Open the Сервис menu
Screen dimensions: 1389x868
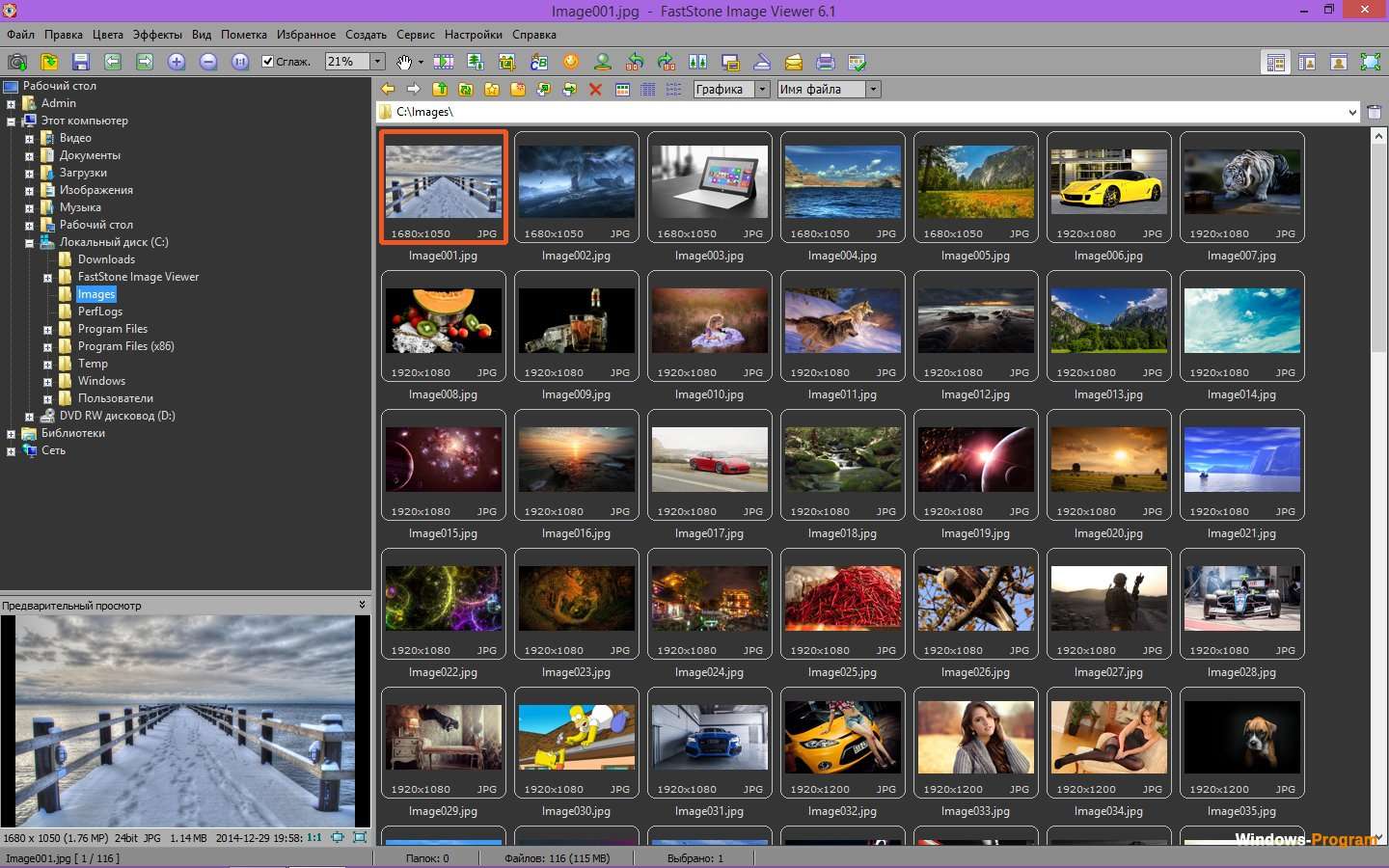point(416,35)
